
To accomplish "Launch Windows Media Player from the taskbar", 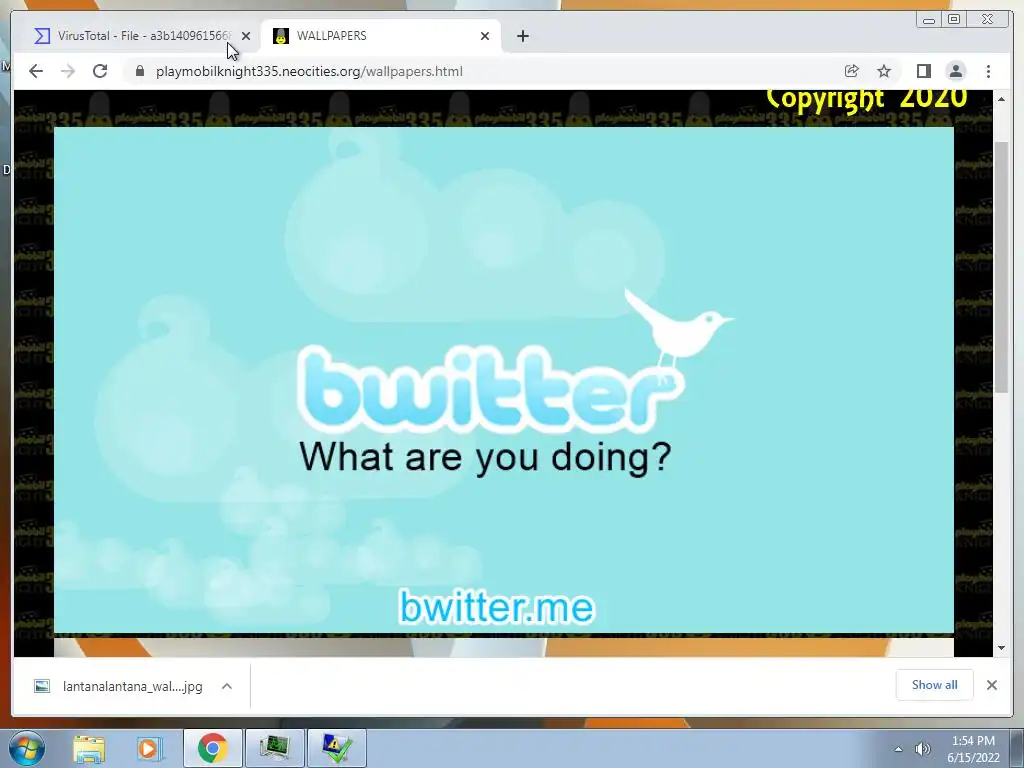I will click(x=148, y=748).
